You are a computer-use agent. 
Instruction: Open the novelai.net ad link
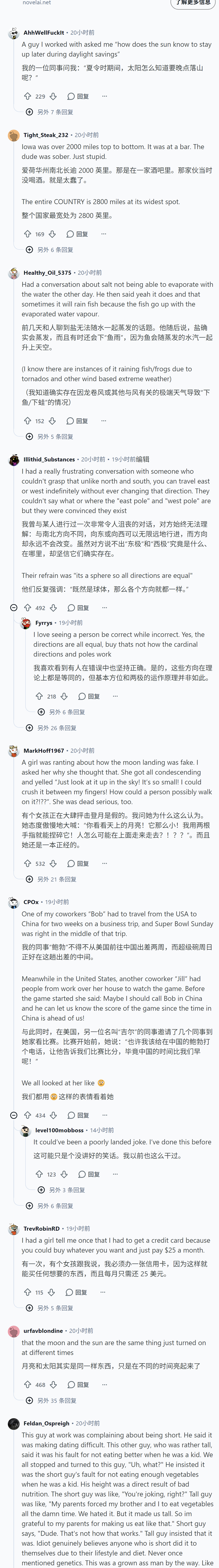tap(36, 2)
